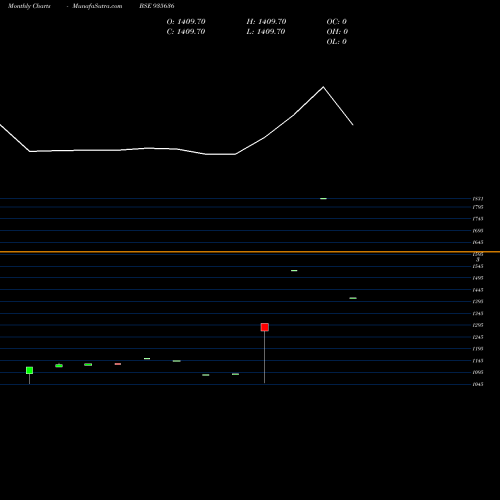500x500 pixels.
Task: Select the H: 1409.70 high value
Action: tap(266, 22)
